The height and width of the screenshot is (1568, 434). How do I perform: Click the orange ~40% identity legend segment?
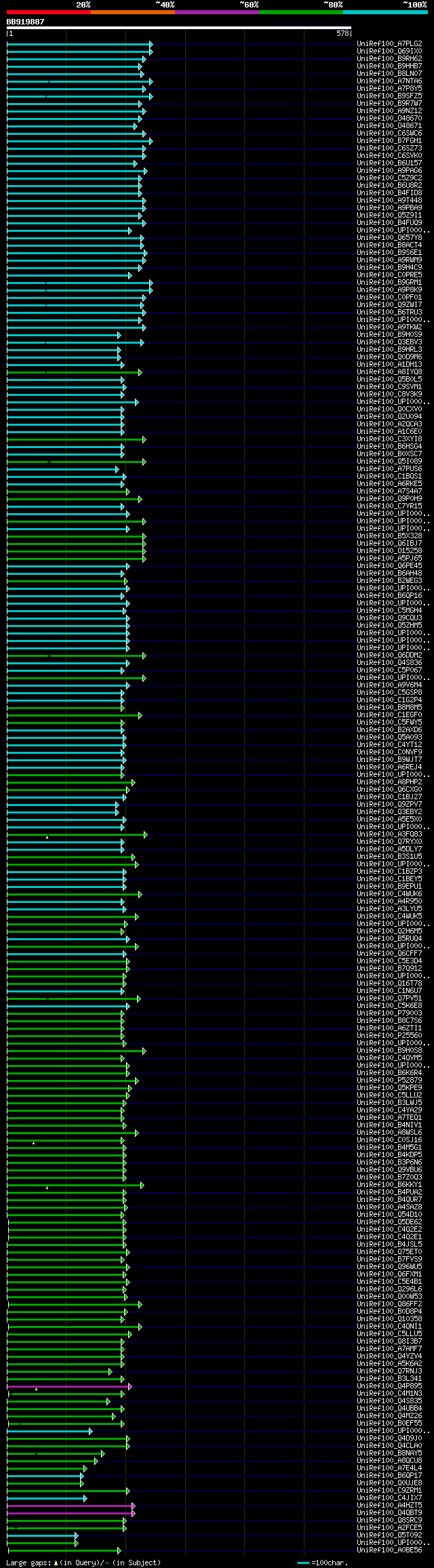coord(133,12)
